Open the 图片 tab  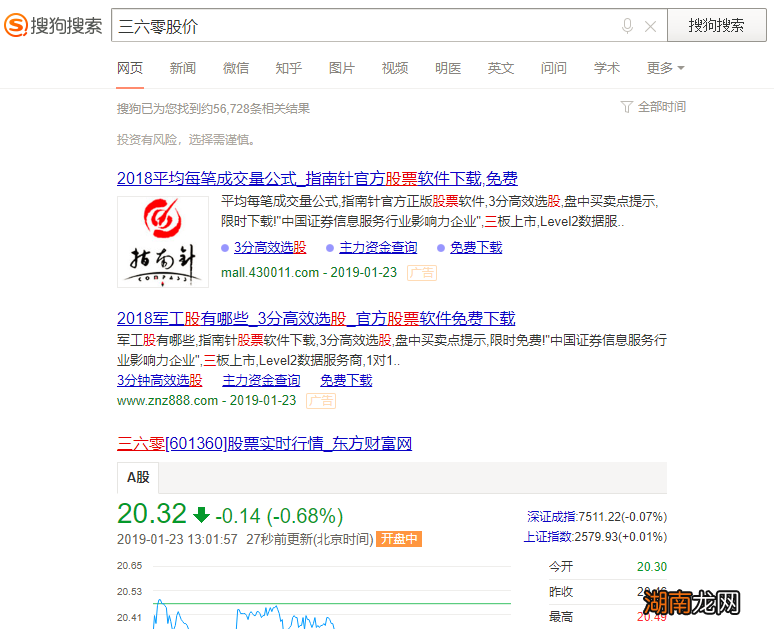342,68
